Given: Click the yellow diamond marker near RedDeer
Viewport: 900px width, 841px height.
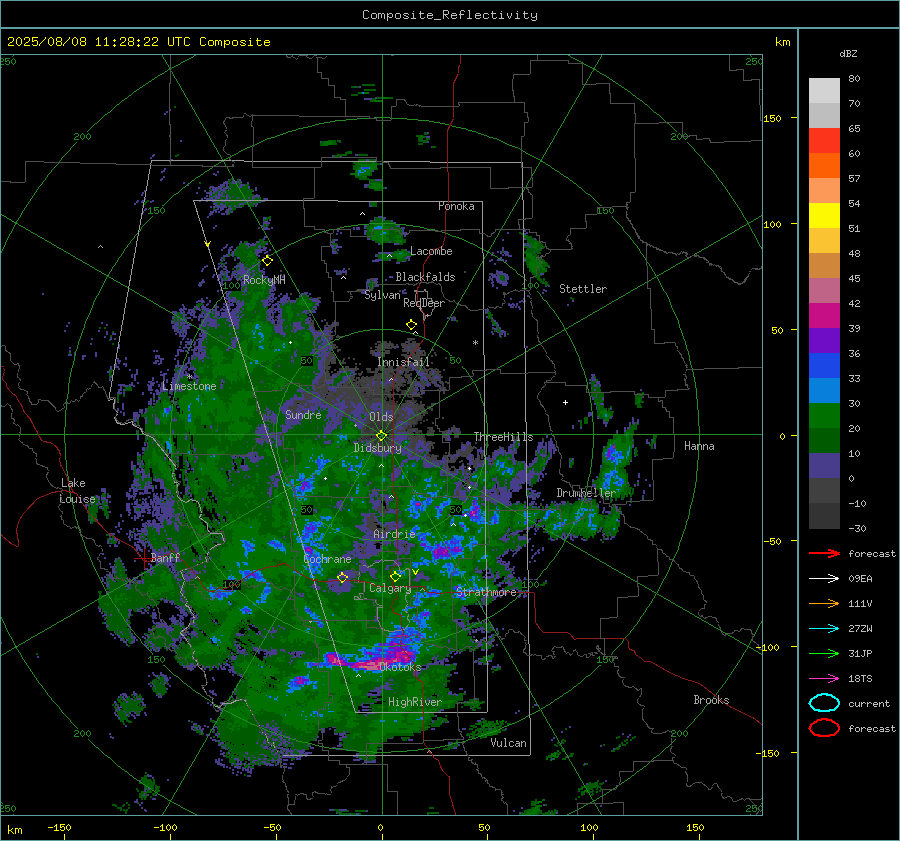Looking at the screenshot, I should pos(411,325).
